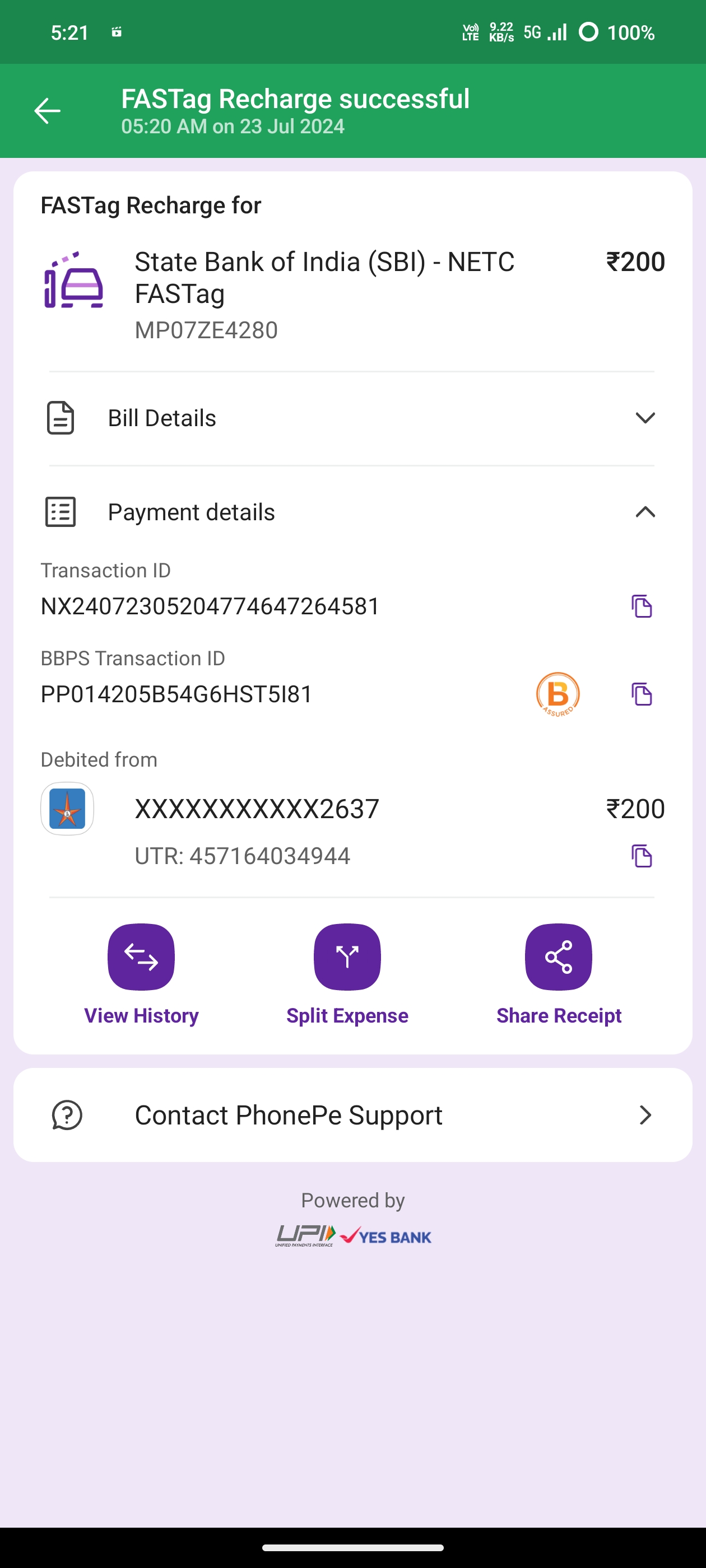Viewport: 706px width, 1568px height.
Task: Copy the Transaction ID
Action: coord(642,606)
